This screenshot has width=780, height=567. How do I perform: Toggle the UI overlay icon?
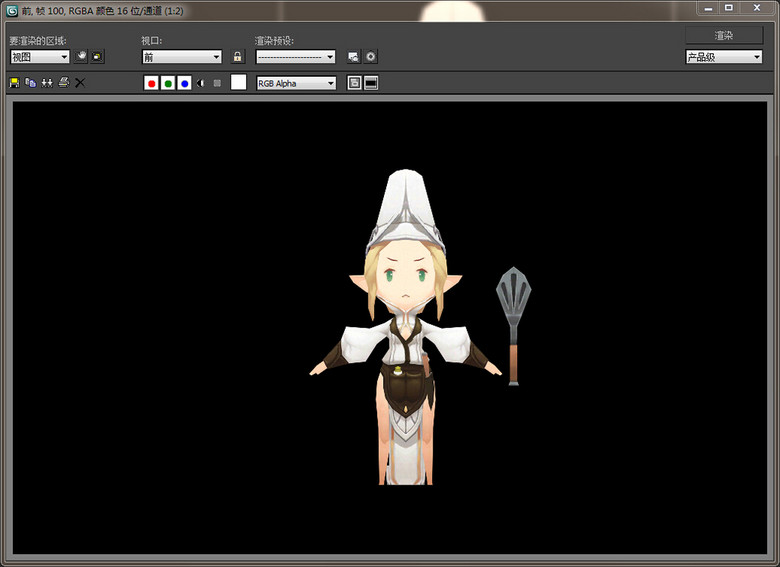(x=354, y=83)
